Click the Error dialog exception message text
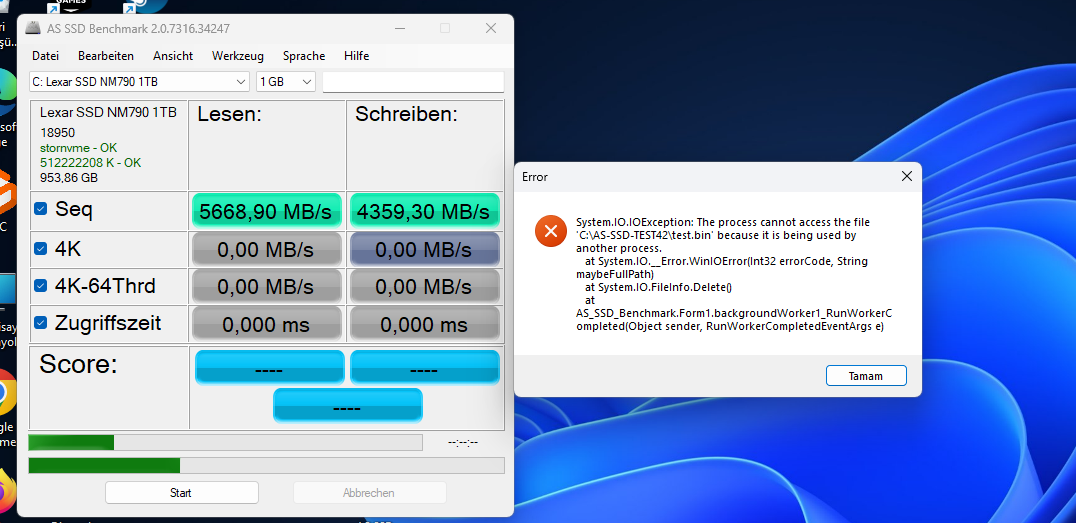Viewport: 1076px width, 523px height. (734, 275)
